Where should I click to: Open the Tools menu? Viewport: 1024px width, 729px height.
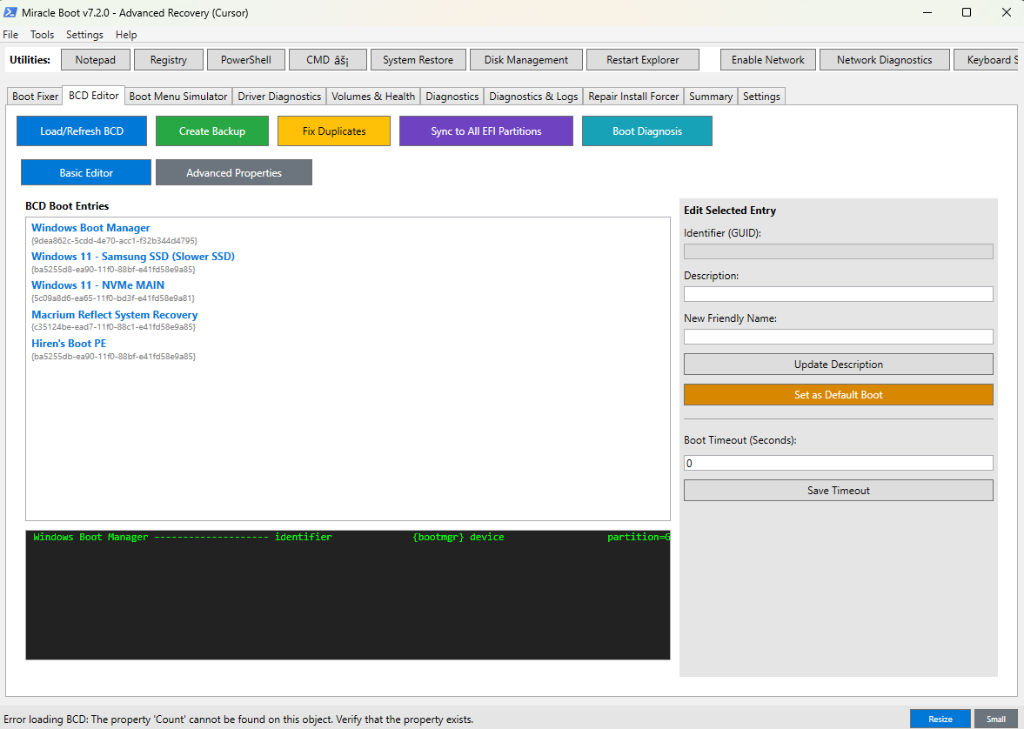point(41,34)
